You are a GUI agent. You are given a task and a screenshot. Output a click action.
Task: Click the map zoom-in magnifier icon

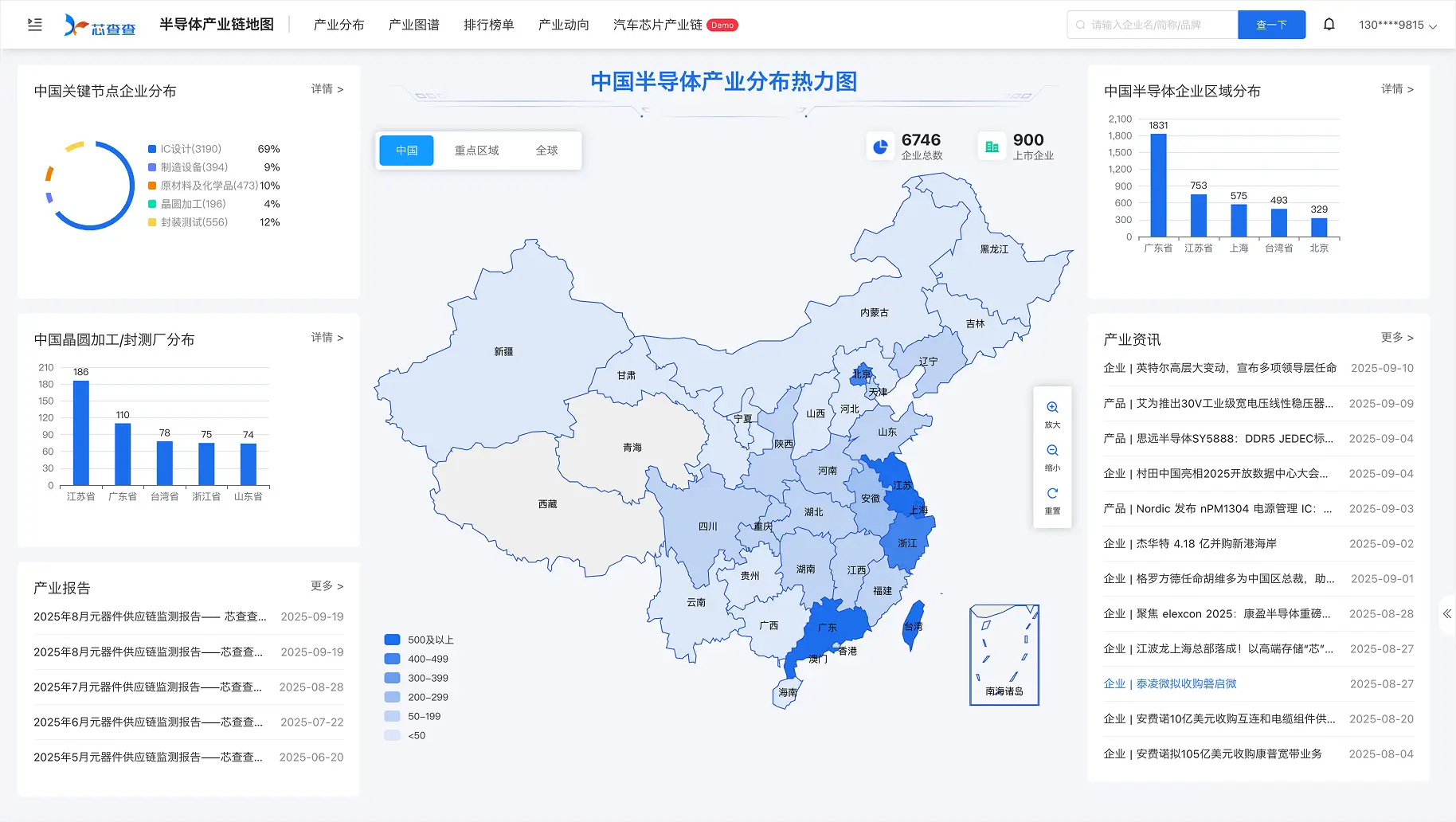pyautogui.click(x=1052, y=408)
